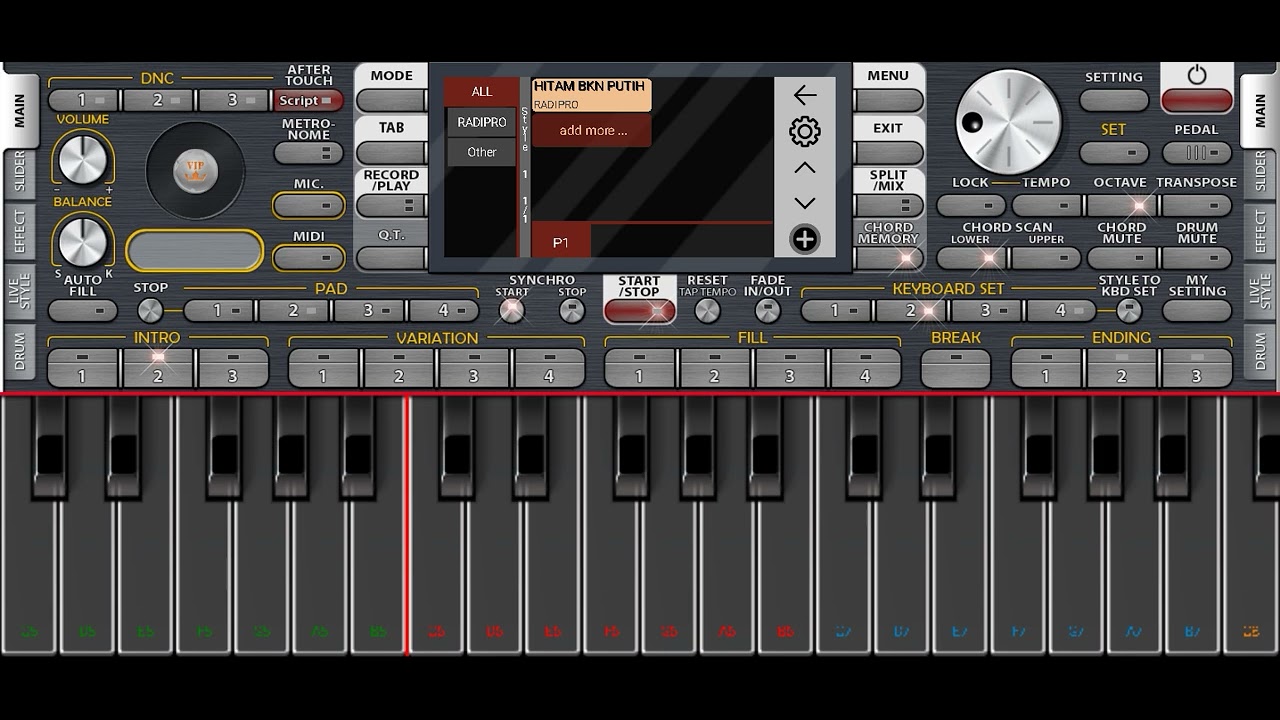
Task: Select the Other category tab
Action: [482, 152]
